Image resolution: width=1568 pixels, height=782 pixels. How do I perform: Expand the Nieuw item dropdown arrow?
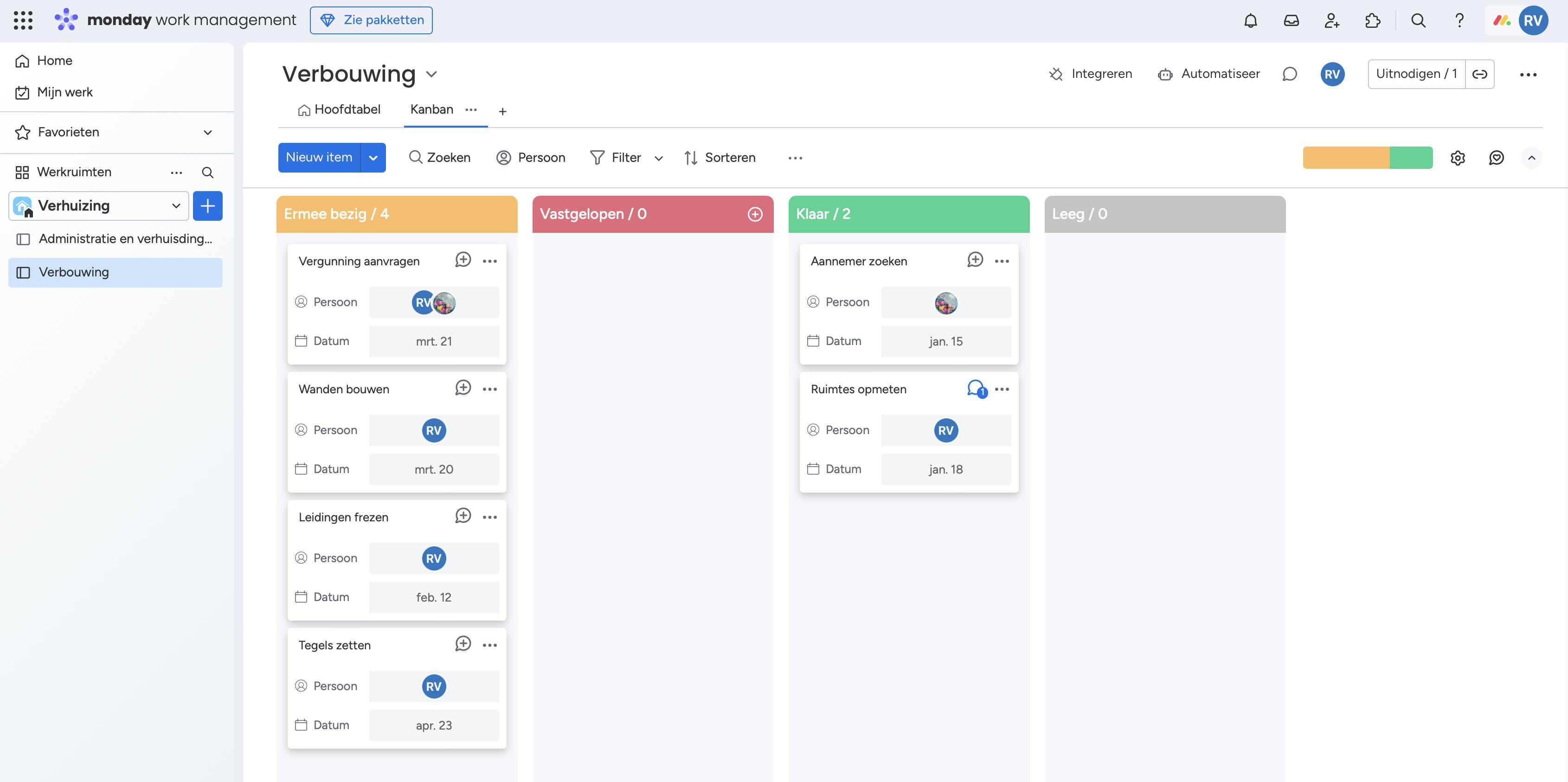click(373, 158)
